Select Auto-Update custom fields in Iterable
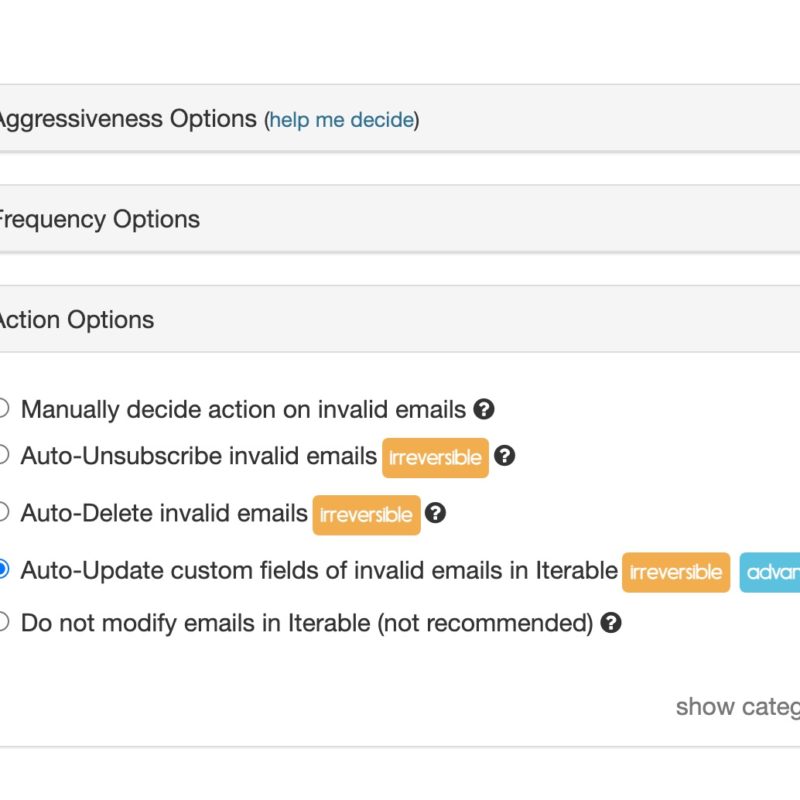Viewport: 800px width, 800px height. click(2, 570)
